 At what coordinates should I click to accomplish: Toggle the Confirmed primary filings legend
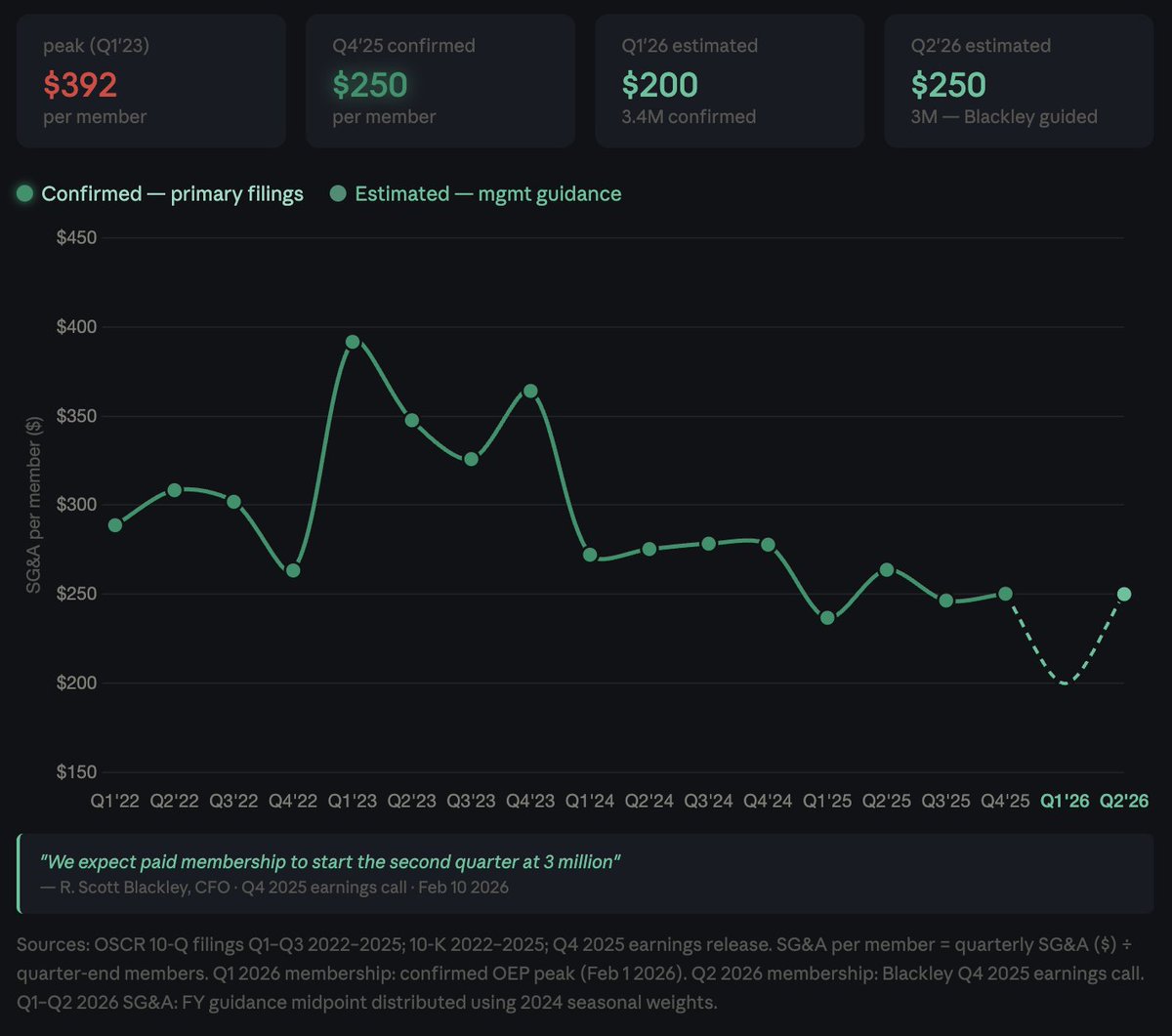[x=160, y=193]
